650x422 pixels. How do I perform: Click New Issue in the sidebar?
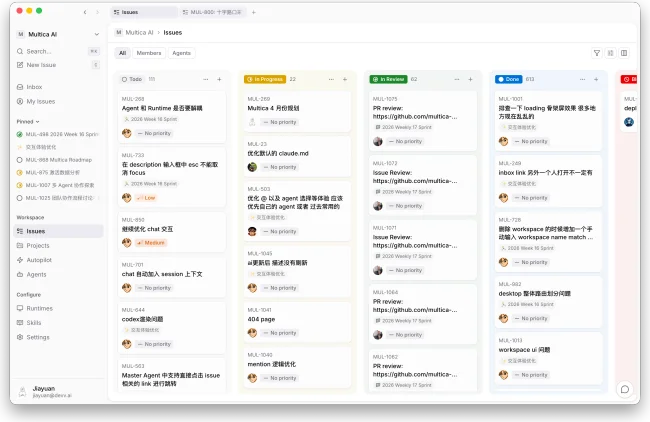pyautogui.click(x=41, y=64)
